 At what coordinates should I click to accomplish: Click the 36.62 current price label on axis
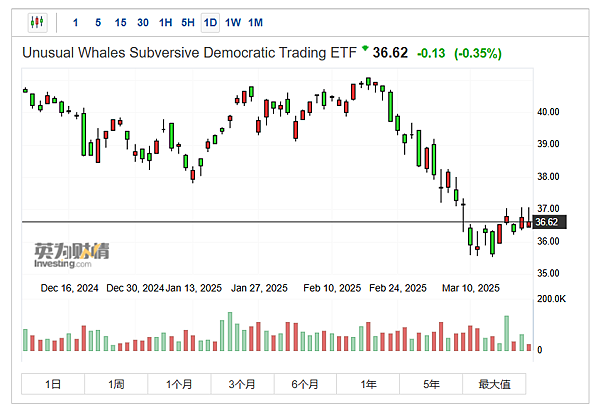549,222
